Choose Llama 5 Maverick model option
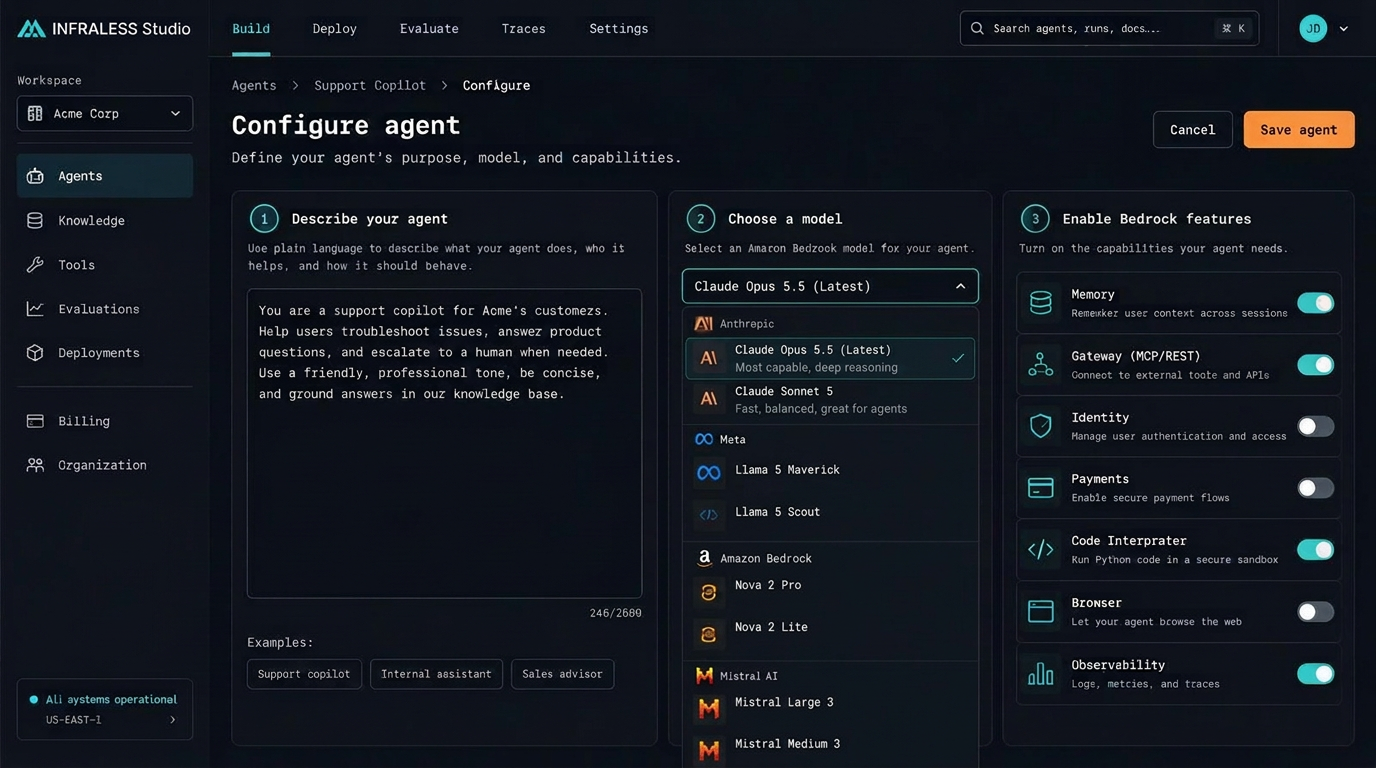 (x=830, y=471)
